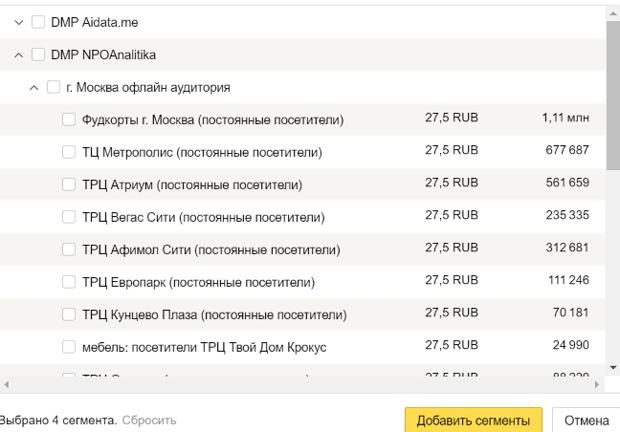The height and width of the screenshot is (432, 620).
Task: Click audience size 70 181 value
Action: 571,312
